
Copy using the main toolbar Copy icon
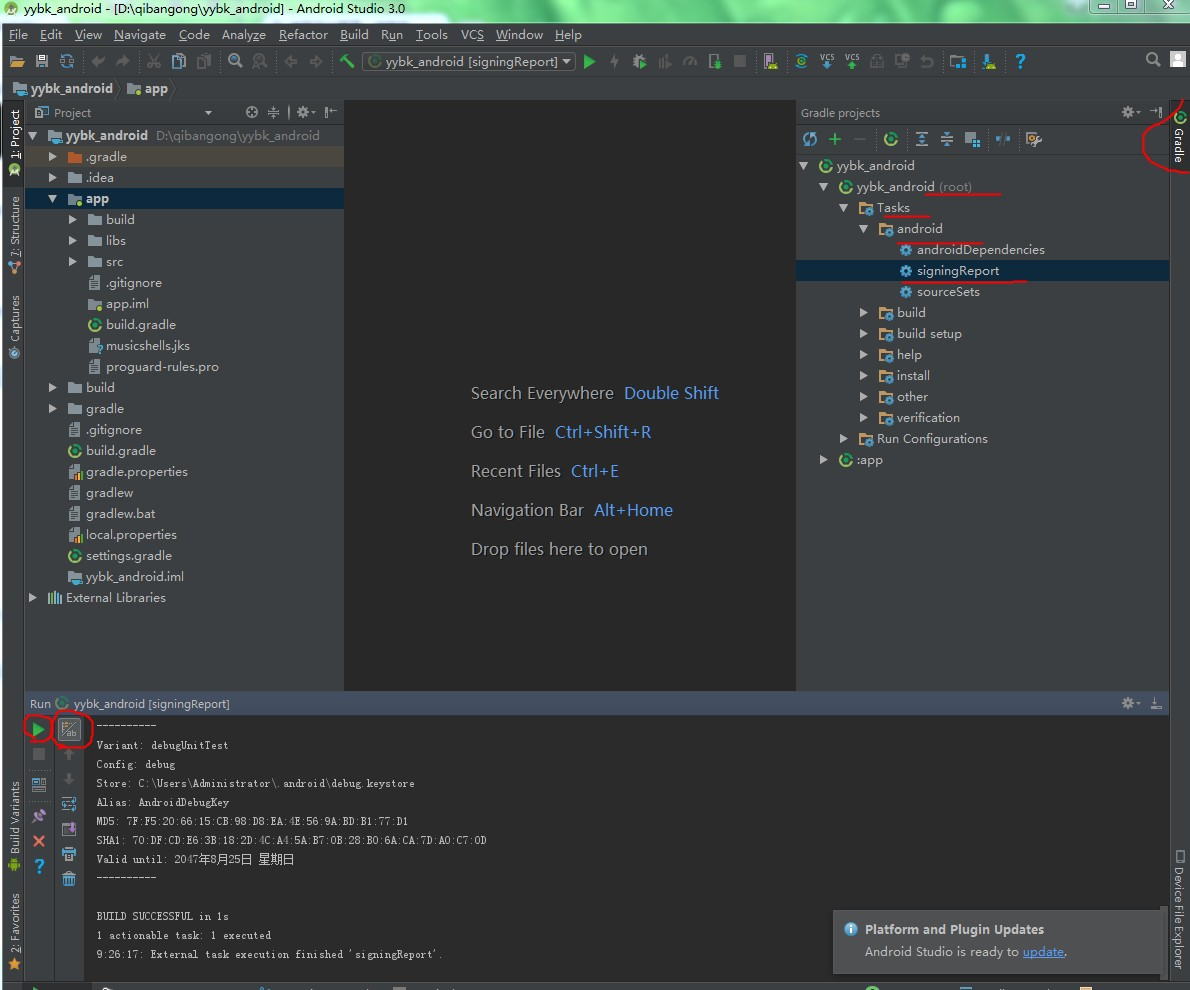(179, 61)
